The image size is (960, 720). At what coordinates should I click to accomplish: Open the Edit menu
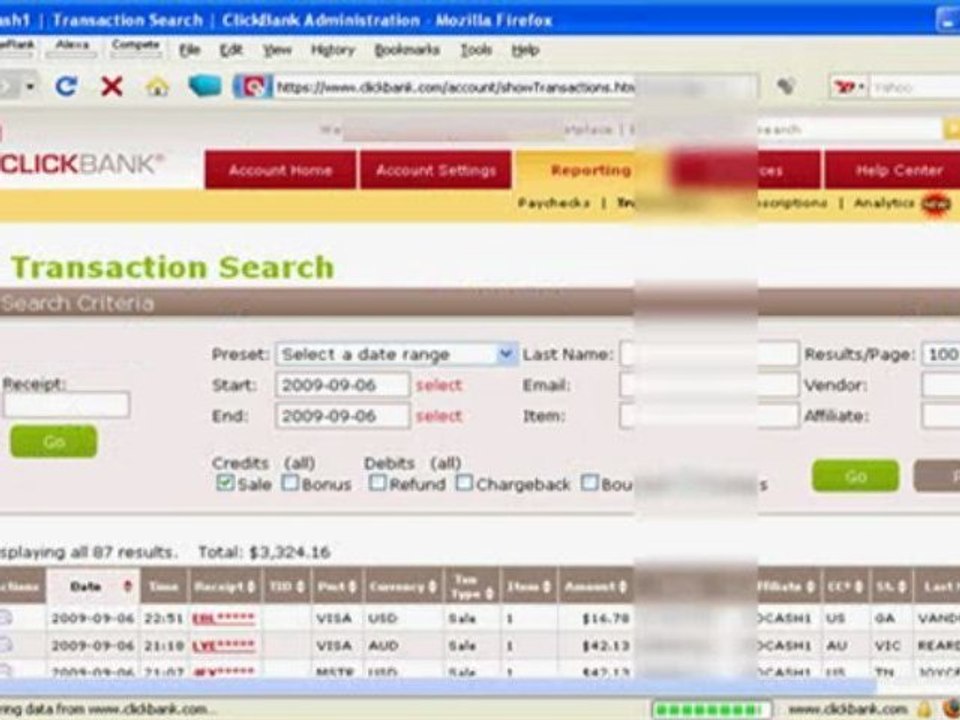[231, 50]
